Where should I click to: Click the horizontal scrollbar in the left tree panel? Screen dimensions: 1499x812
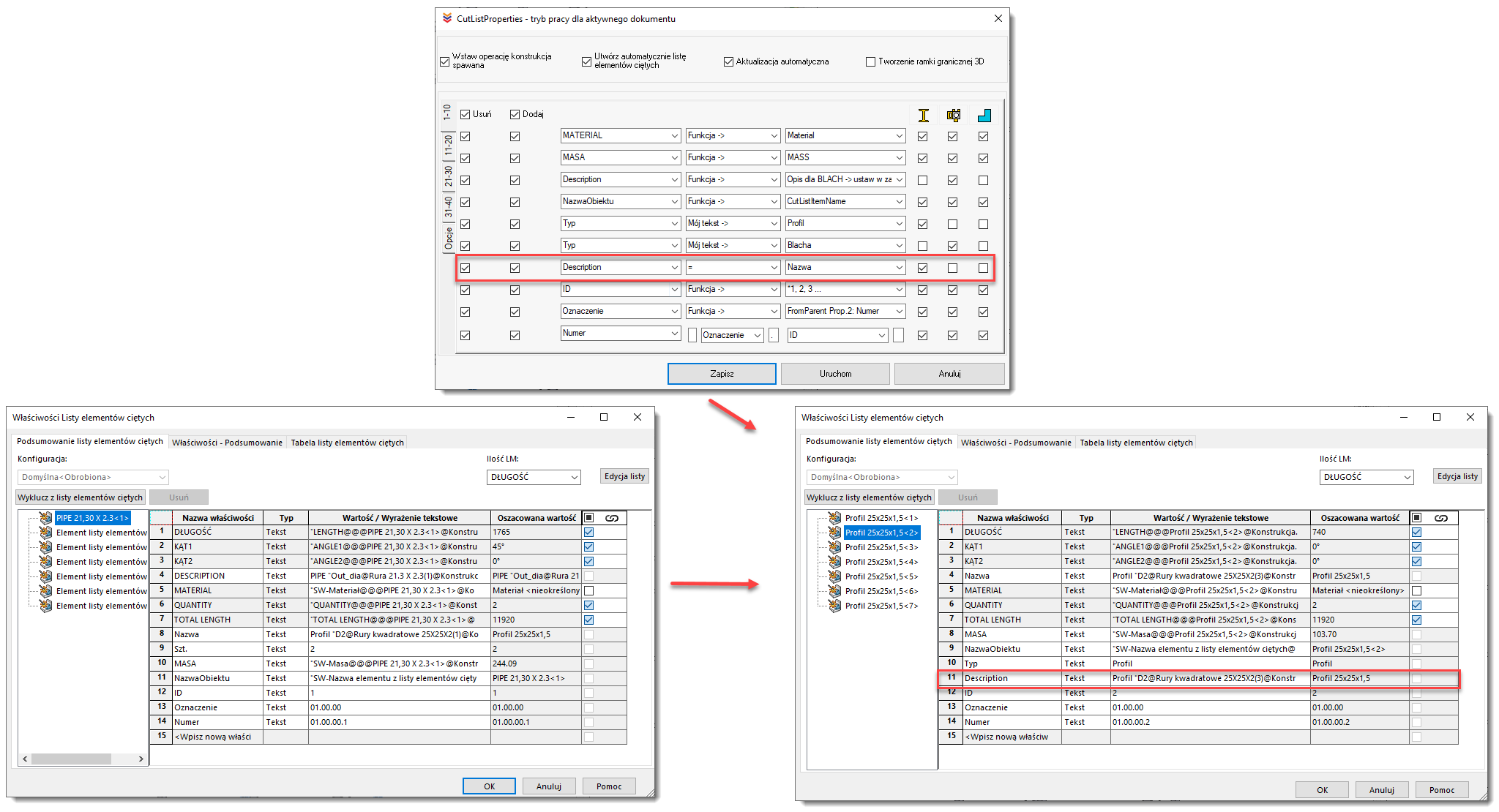click(71, 759)
